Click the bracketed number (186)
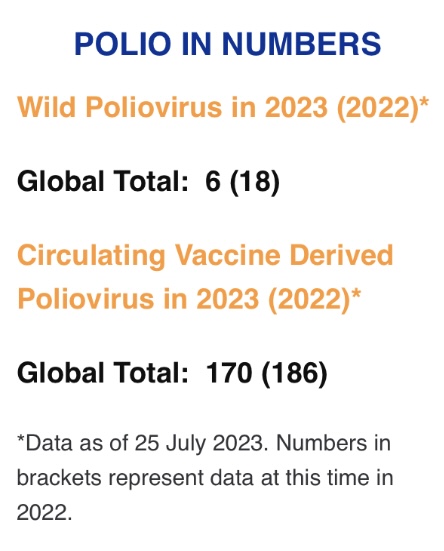The height and width of the screenshot is (551, 444). tap(294, 373)
